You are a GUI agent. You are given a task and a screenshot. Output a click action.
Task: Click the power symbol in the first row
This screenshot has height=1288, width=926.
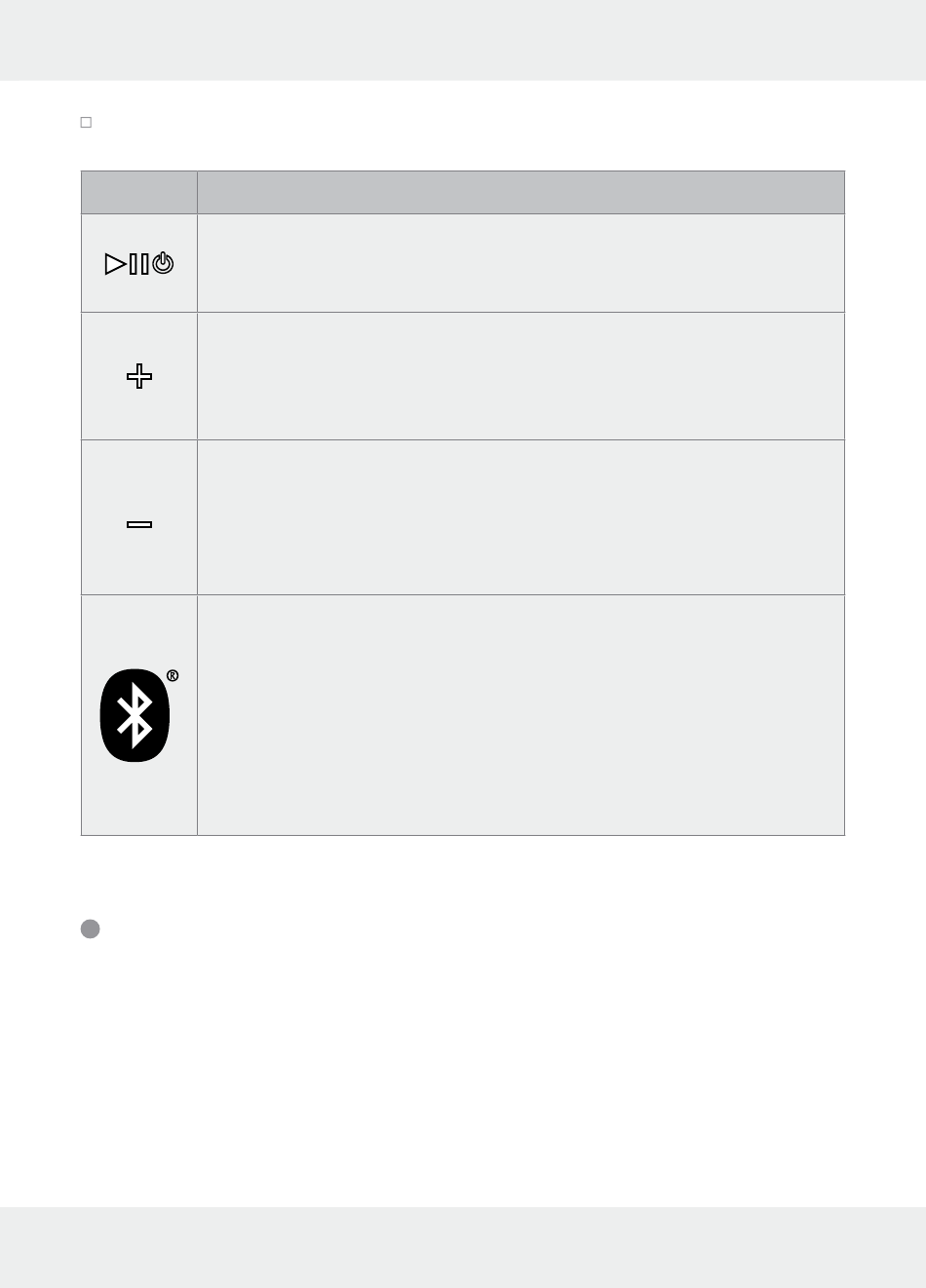[x=164, y=263]
